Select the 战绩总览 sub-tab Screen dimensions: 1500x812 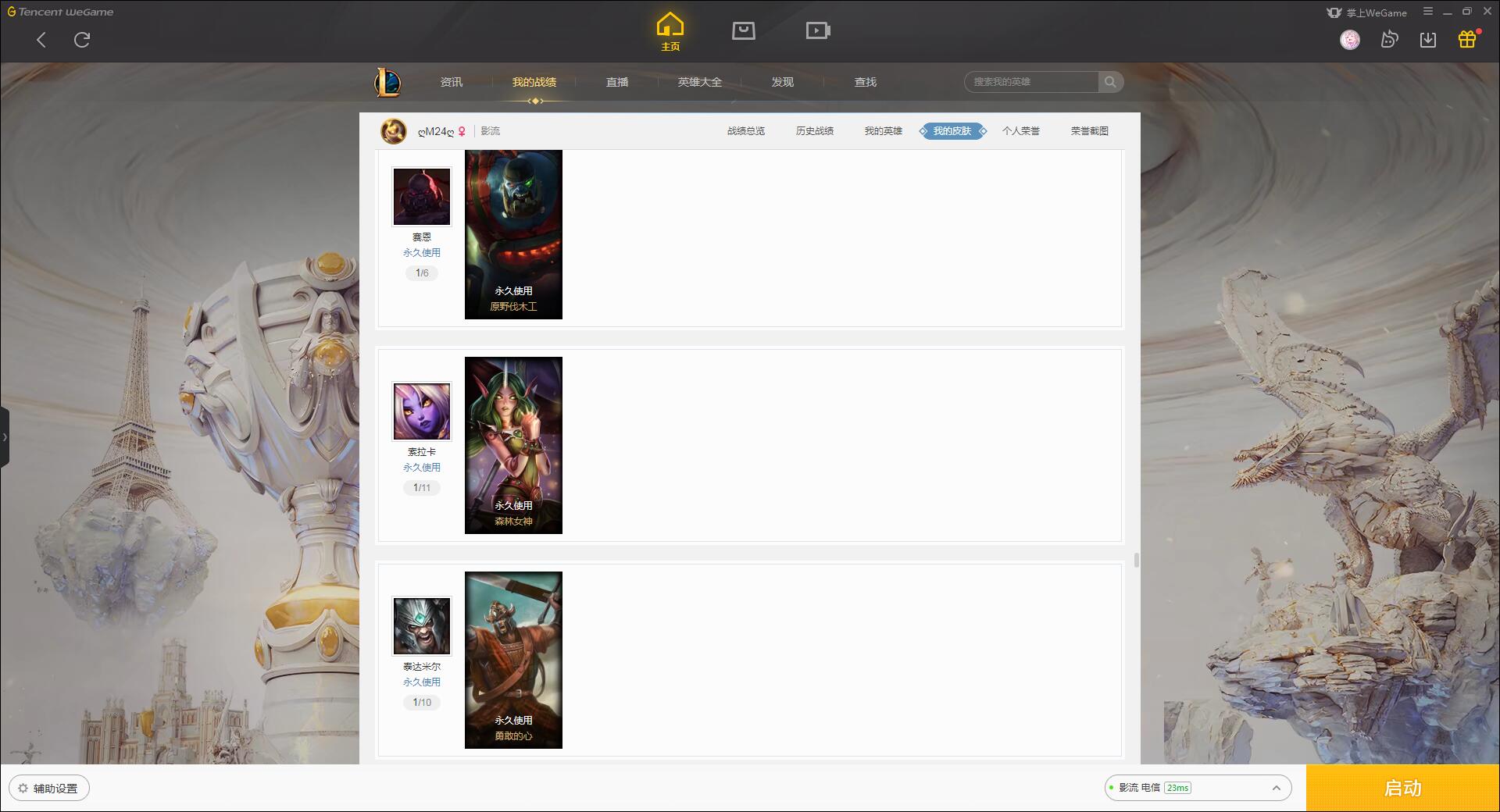[746, 131]
